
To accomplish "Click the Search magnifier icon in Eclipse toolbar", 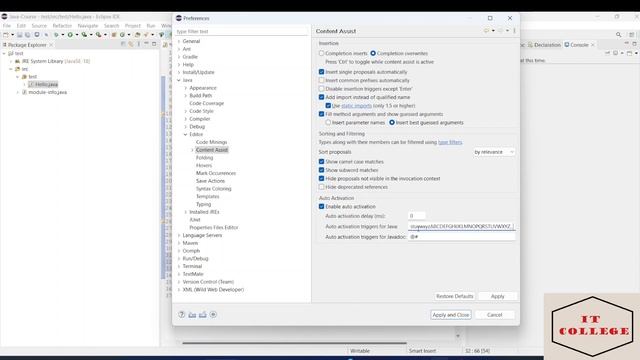I will point(619,35).
